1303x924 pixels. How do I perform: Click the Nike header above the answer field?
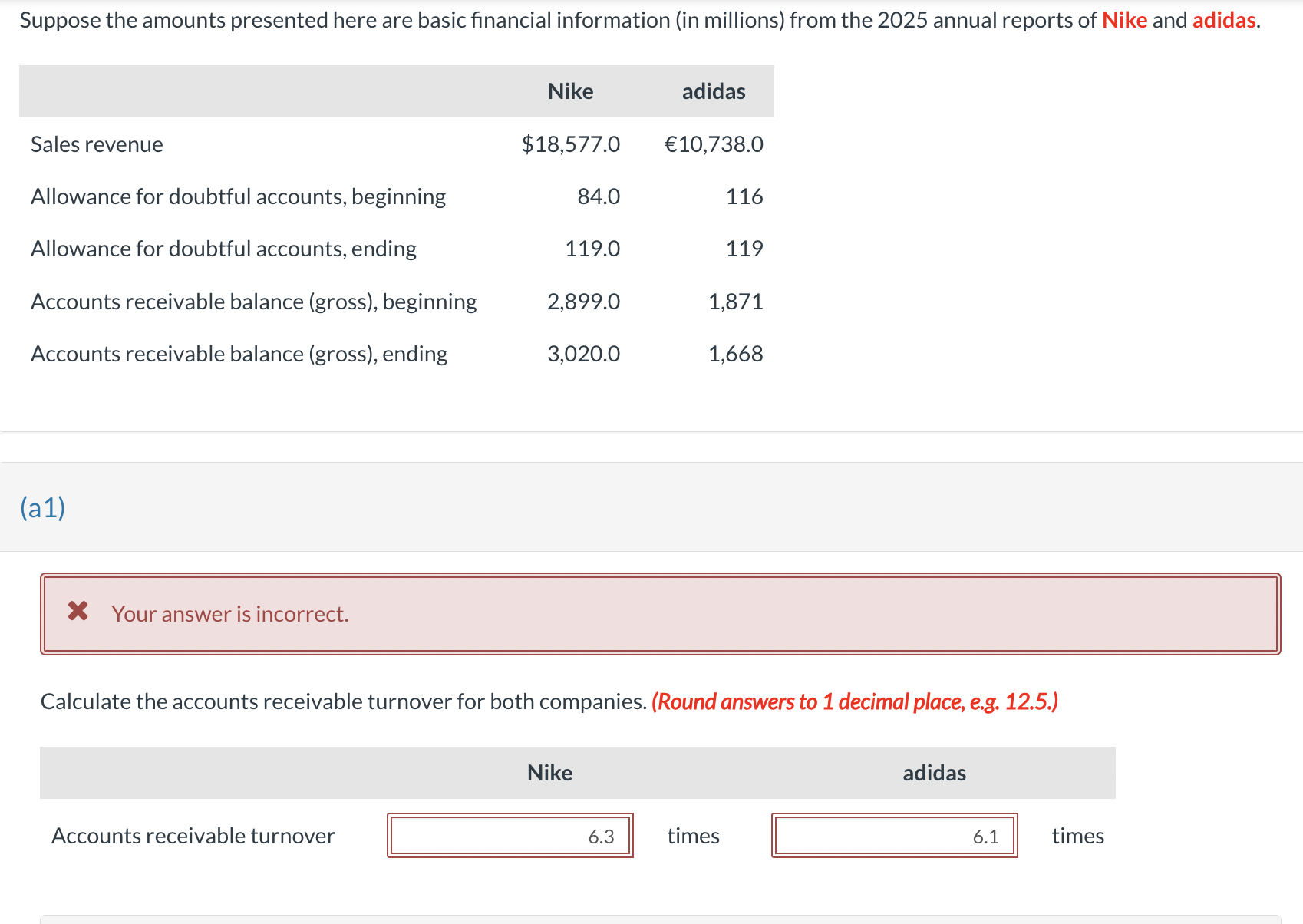[549, 772]
